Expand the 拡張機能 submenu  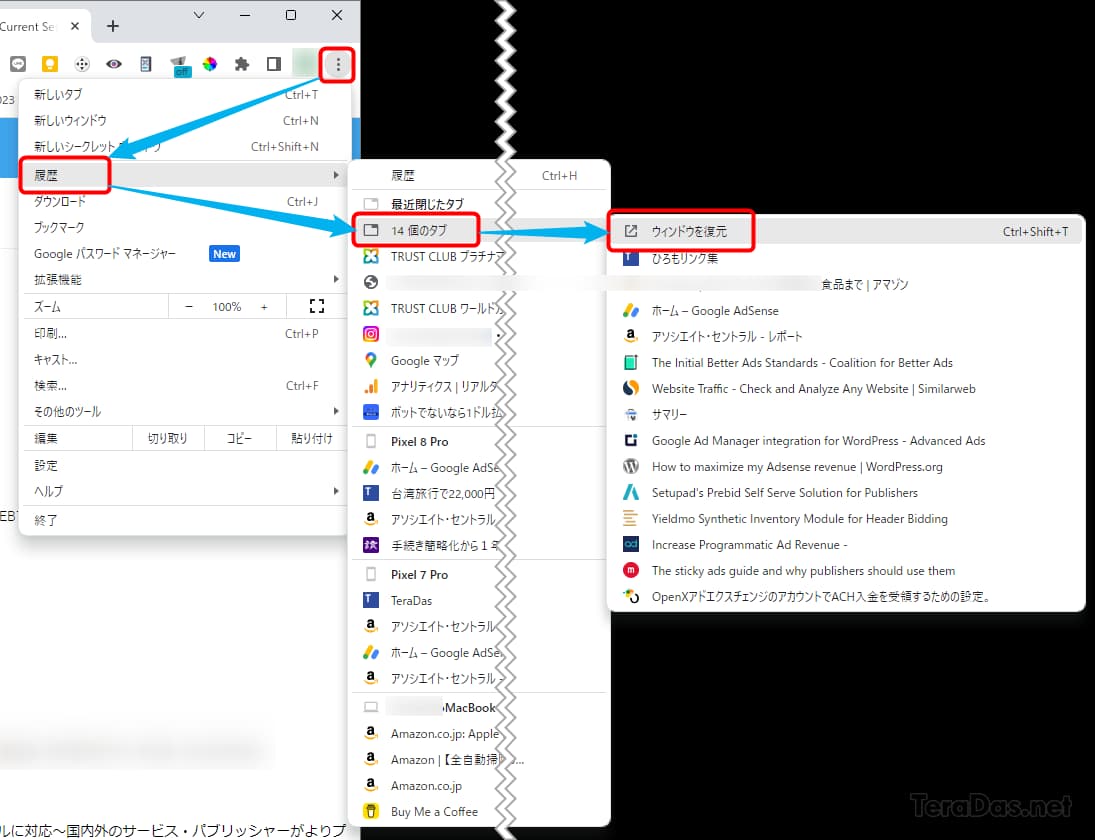pyautogui.click(x=183, y=280)
